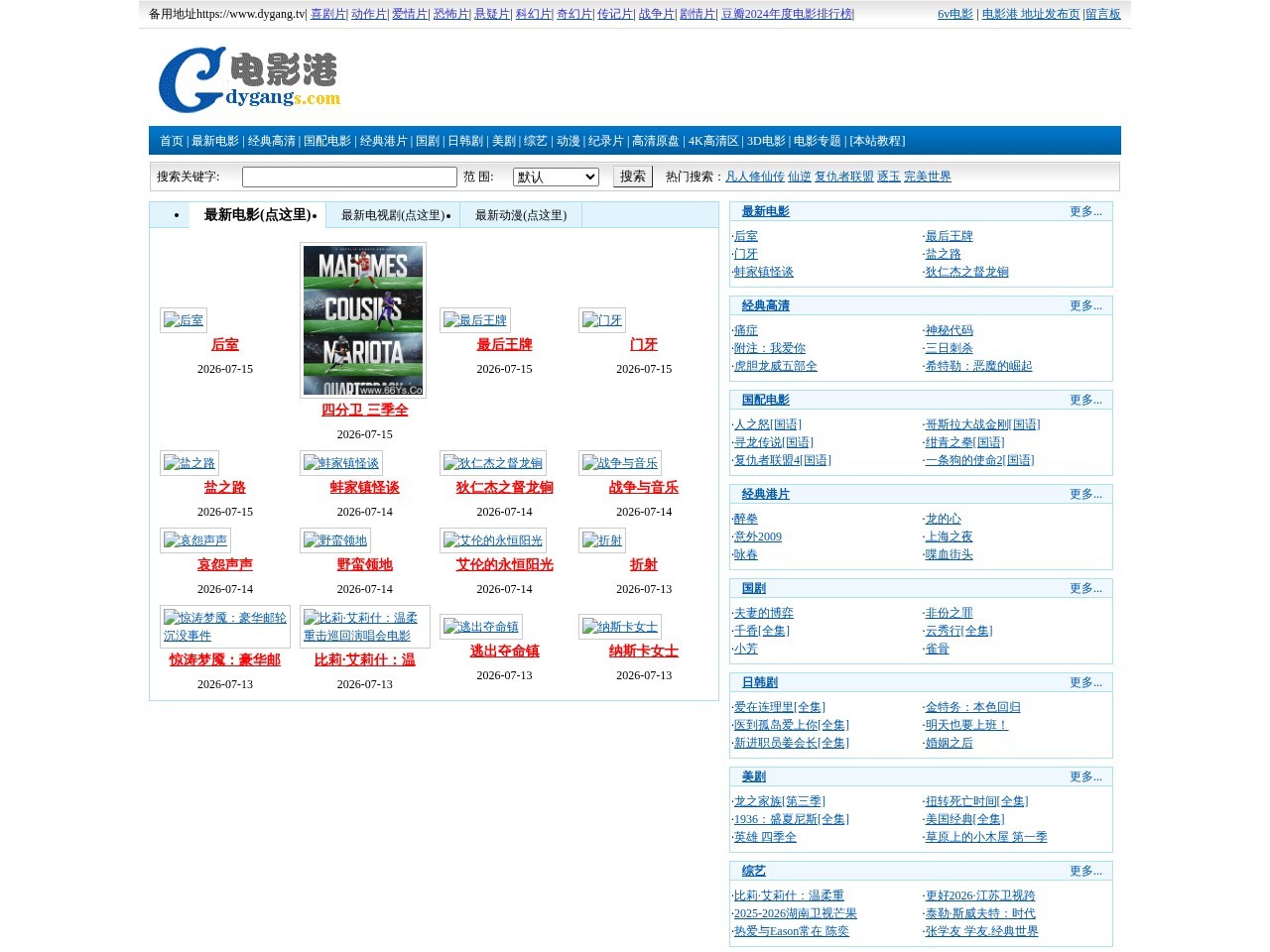Screen dimensions: 1270x952
Task: Click the 盐之路 image thumbnail
Action: point(190,463)
